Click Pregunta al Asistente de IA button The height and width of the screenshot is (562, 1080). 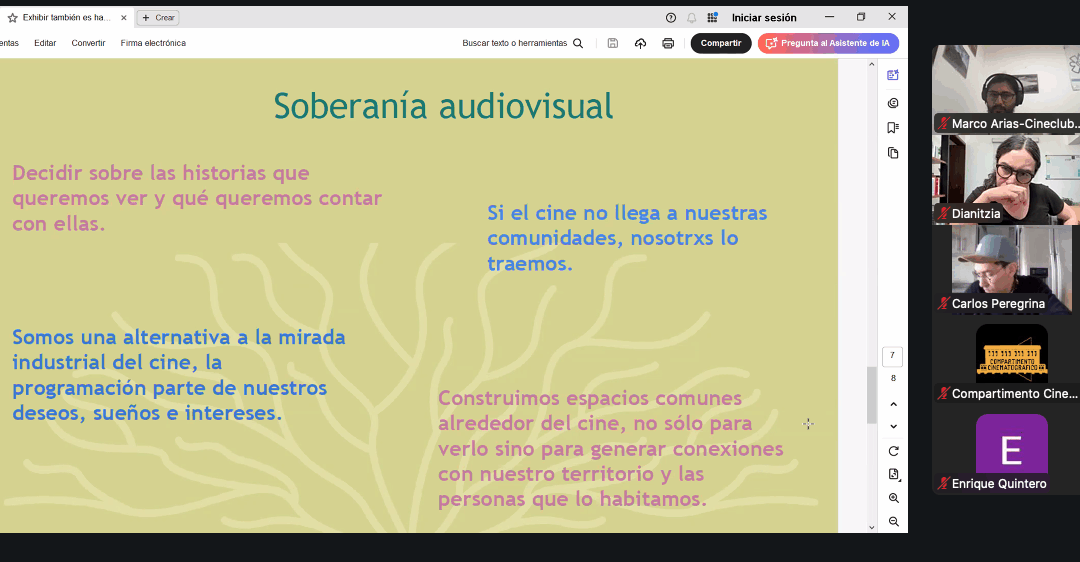828,43
